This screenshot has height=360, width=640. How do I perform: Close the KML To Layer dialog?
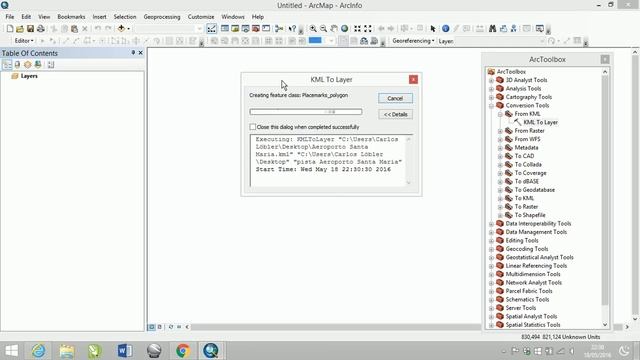click(x=413, y=79)
